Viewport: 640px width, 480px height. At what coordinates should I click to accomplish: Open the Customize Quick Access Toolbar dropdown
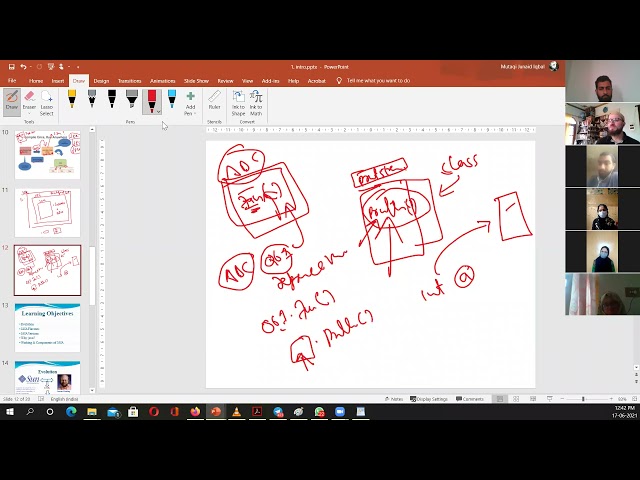coord(78,67)
